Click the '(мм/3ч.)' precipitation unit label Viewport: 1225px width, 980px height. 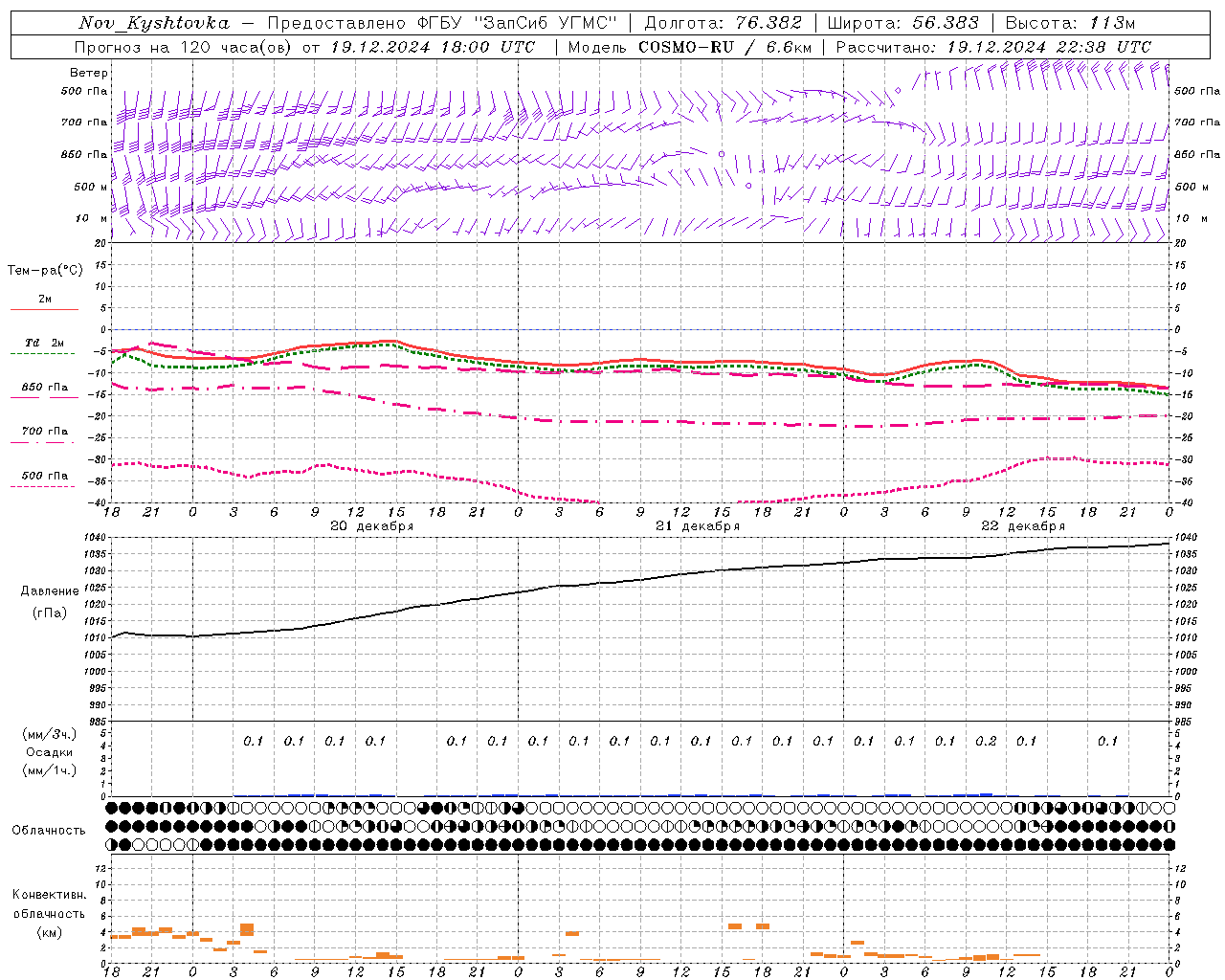pos(50,734)
